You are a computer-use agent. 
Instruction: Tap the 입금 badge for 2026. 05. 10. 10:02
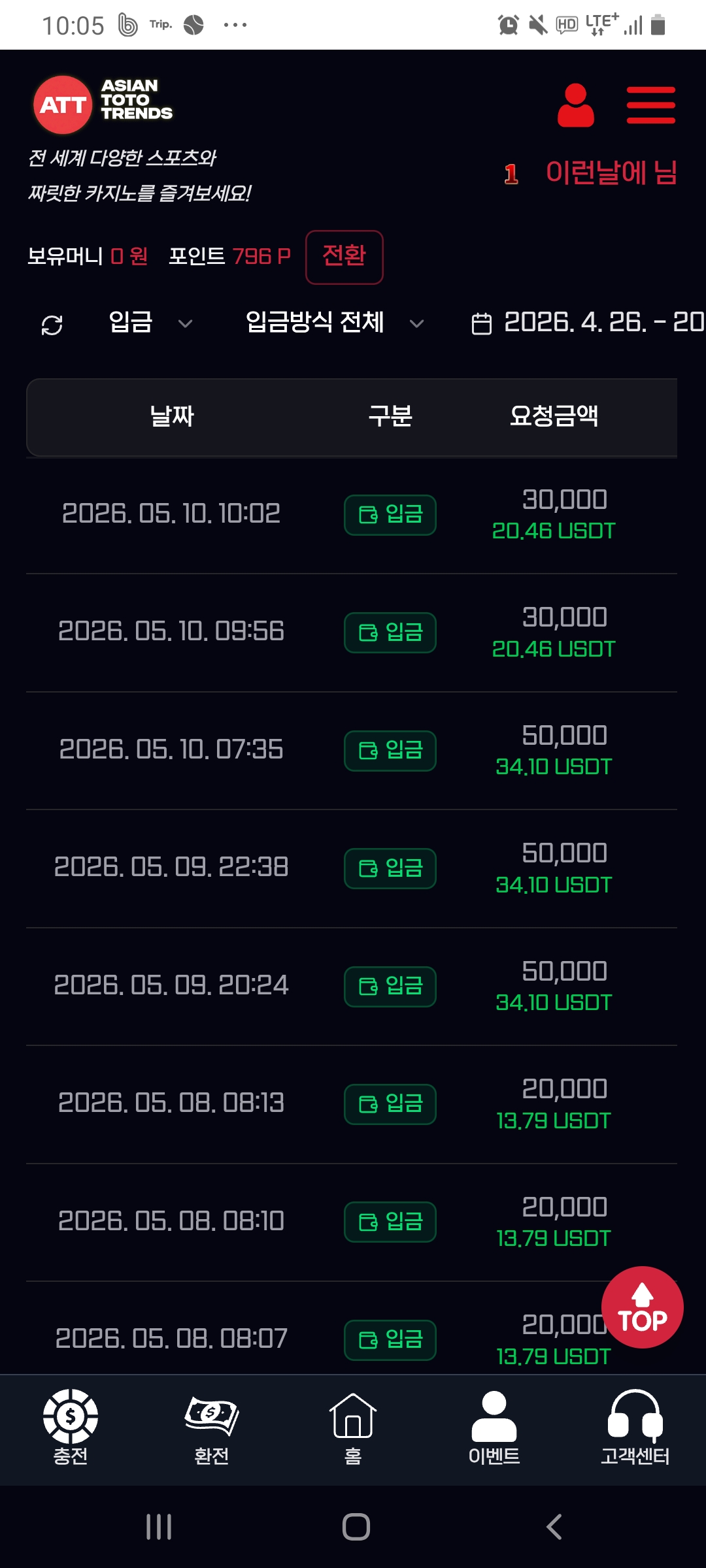coord(390,515)
